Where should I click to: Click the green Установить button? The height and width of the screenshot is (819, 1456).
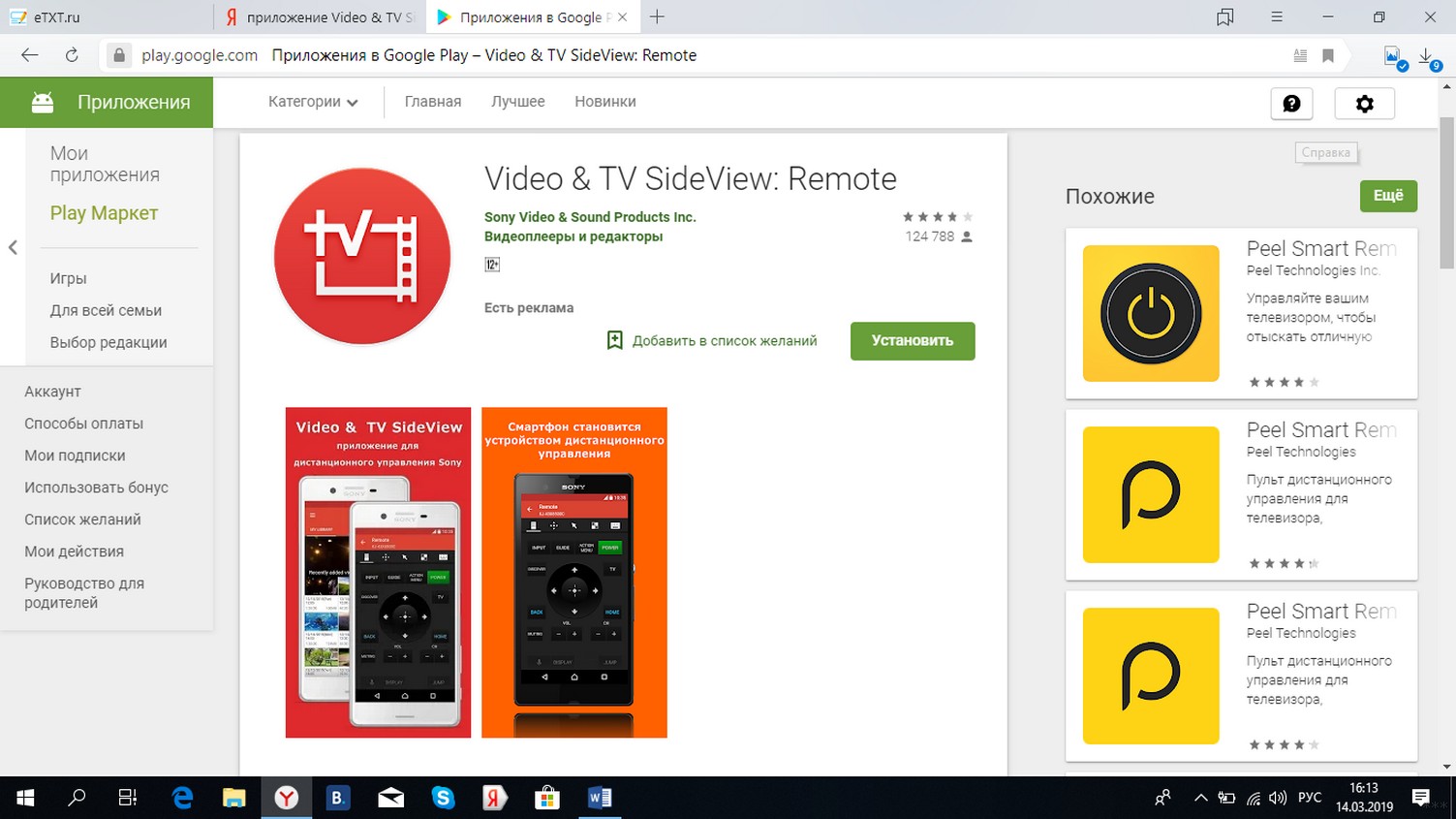pos(913,341)
